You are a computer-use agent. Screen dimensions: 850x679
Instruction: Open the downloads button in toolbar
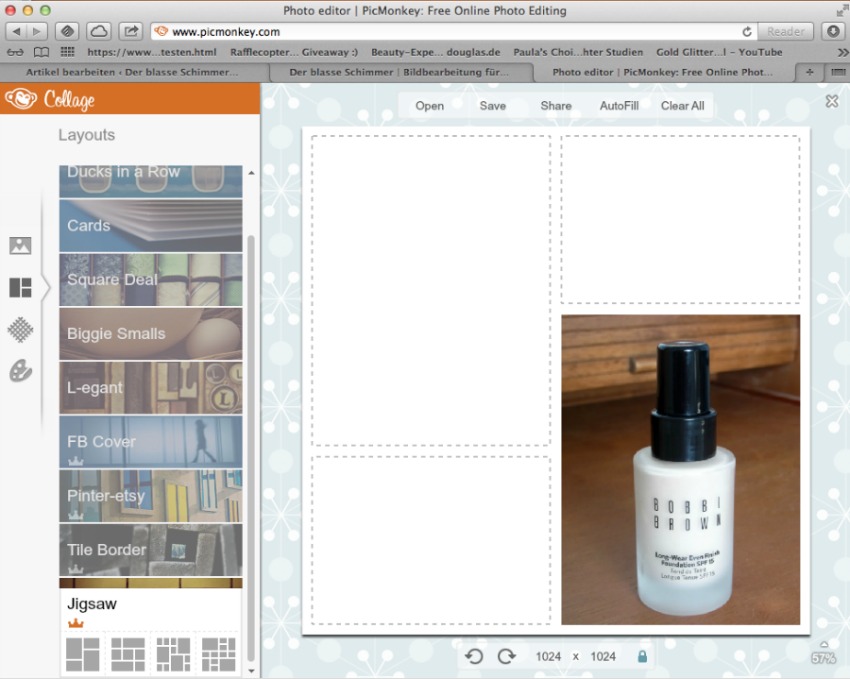(x=833, y=31)
